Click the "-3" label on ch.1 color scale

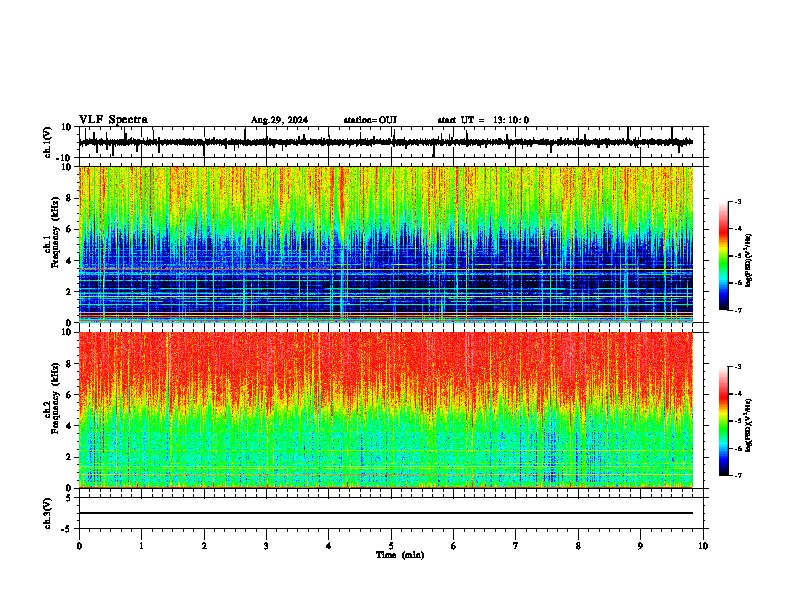738,201
